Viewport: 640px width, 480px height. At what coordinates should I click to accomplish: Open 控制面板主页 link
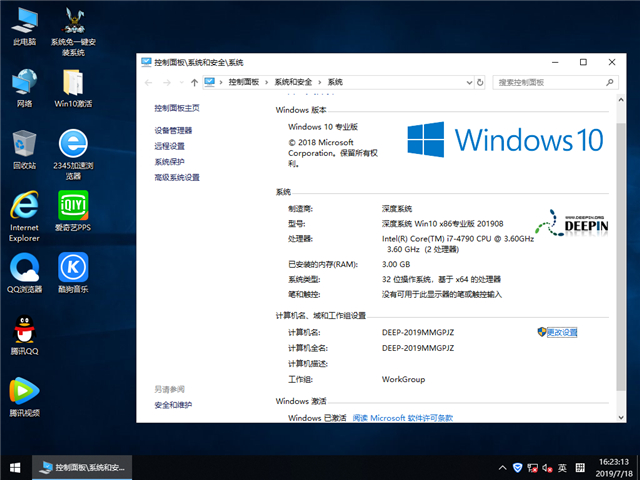(x=177, y=108)
